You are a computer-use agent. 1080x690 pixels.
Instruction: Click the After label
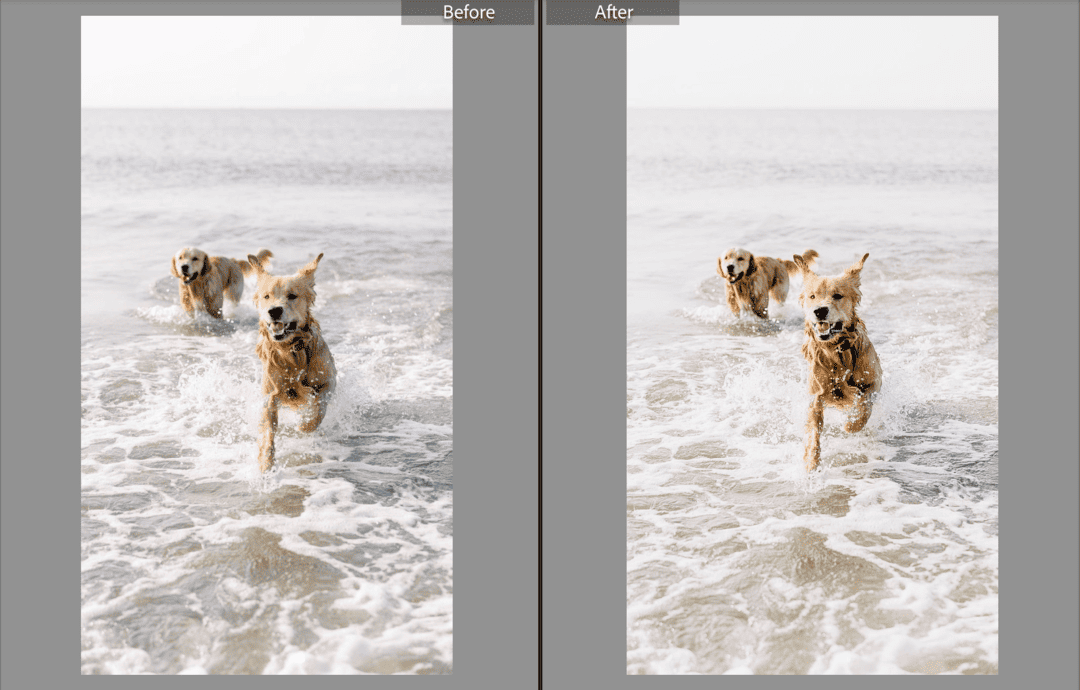coord(613,12)
